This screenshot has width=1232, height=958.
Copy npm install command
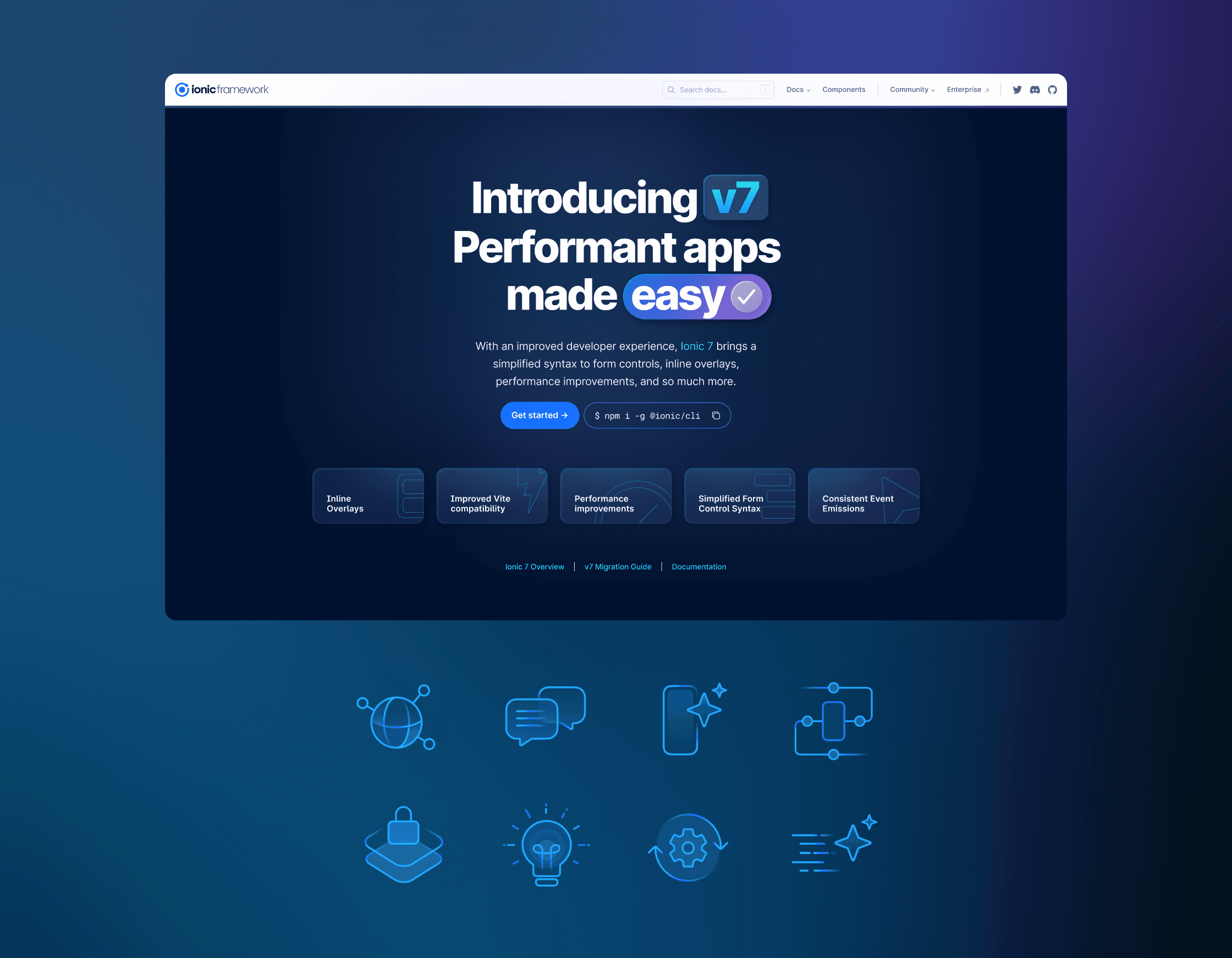point(719,415)
